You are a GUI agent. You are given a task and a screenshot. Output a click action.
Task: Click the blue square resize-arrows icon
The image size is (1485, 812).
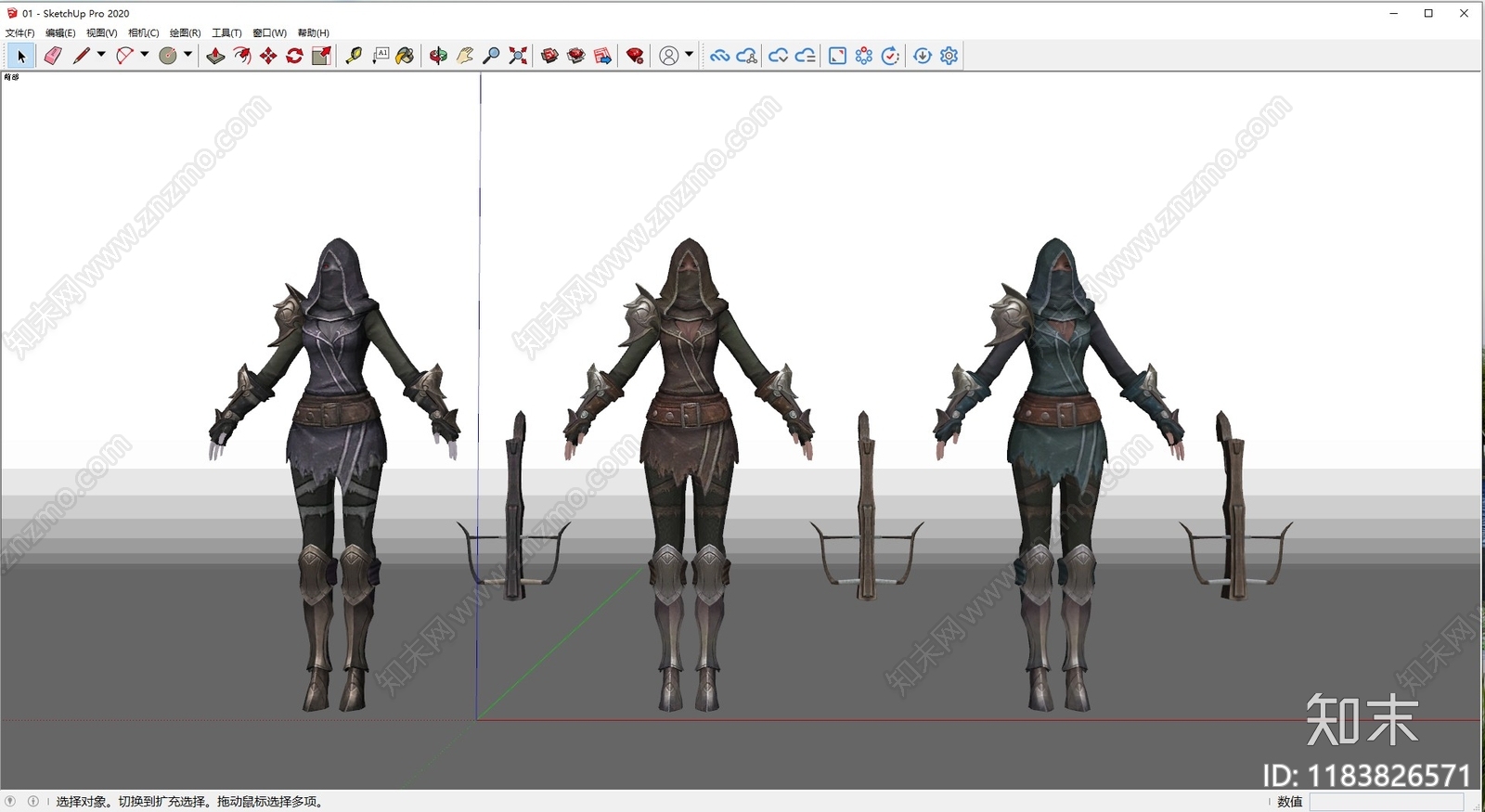837,57
